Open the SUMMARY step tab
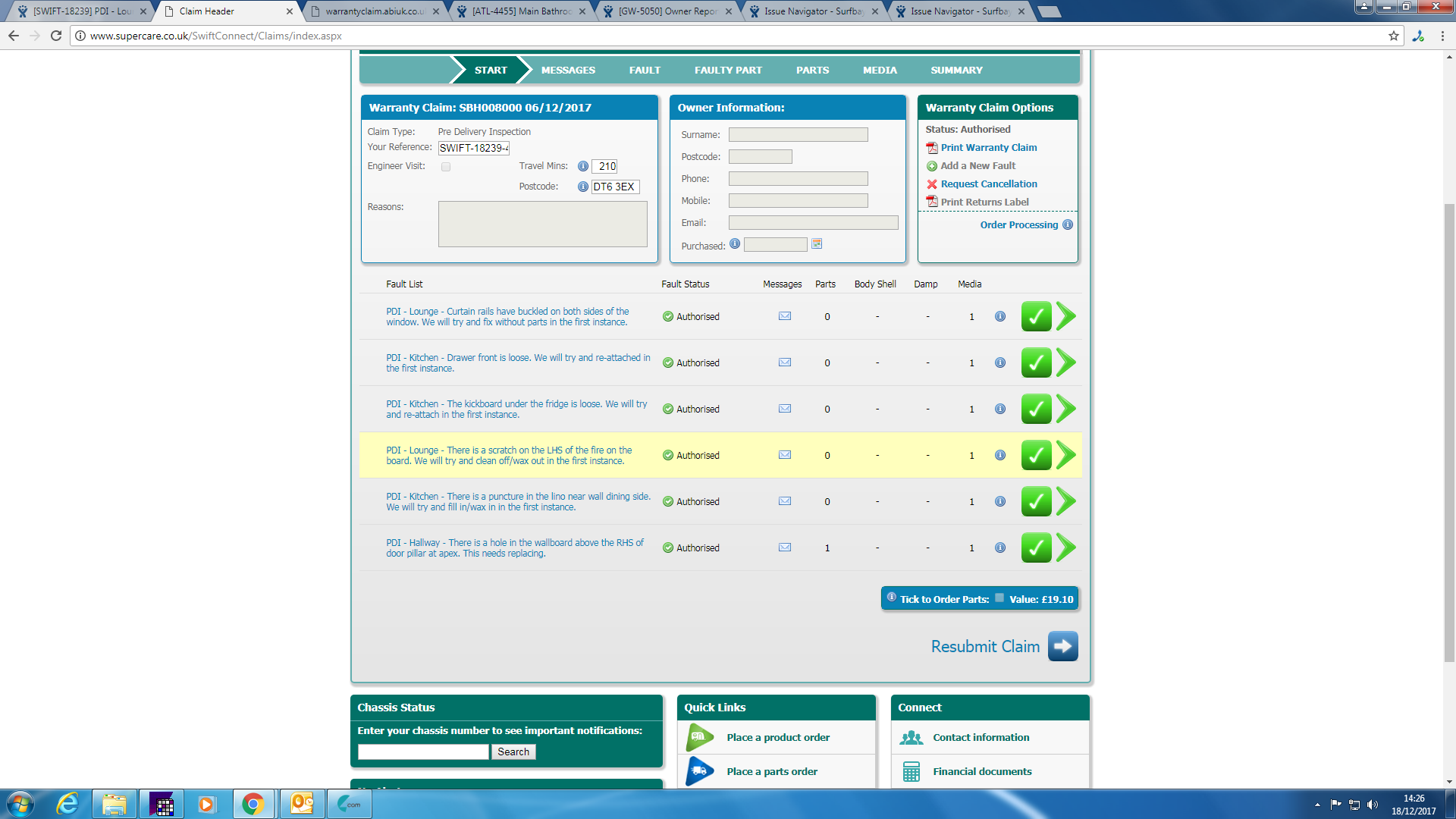1456x819 pixels. tap(956, 70)
